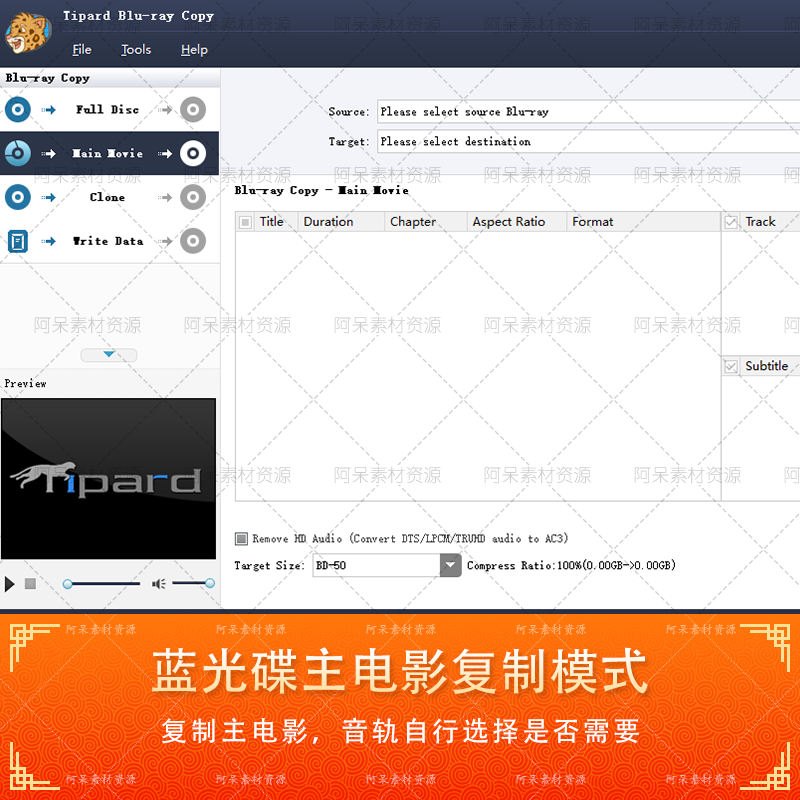This screenshot has height=800, width=800.
Task: Sort by the Chapter column header
Action: (426, 222)
